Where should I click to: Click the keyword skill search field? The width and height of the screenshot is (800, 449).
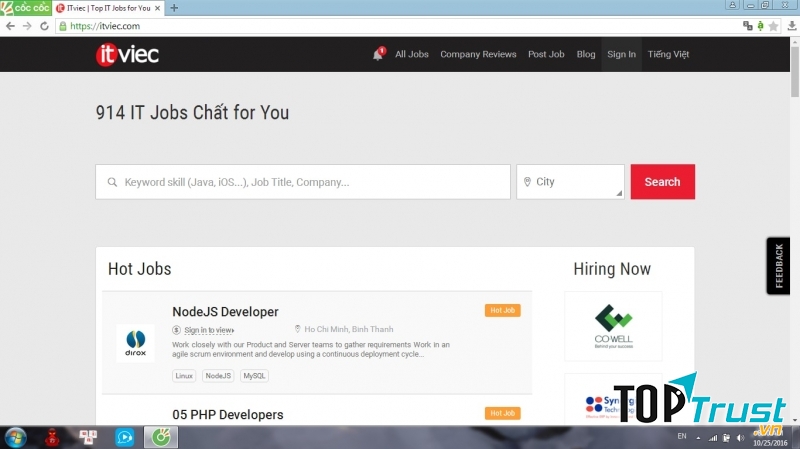point(303,182)
